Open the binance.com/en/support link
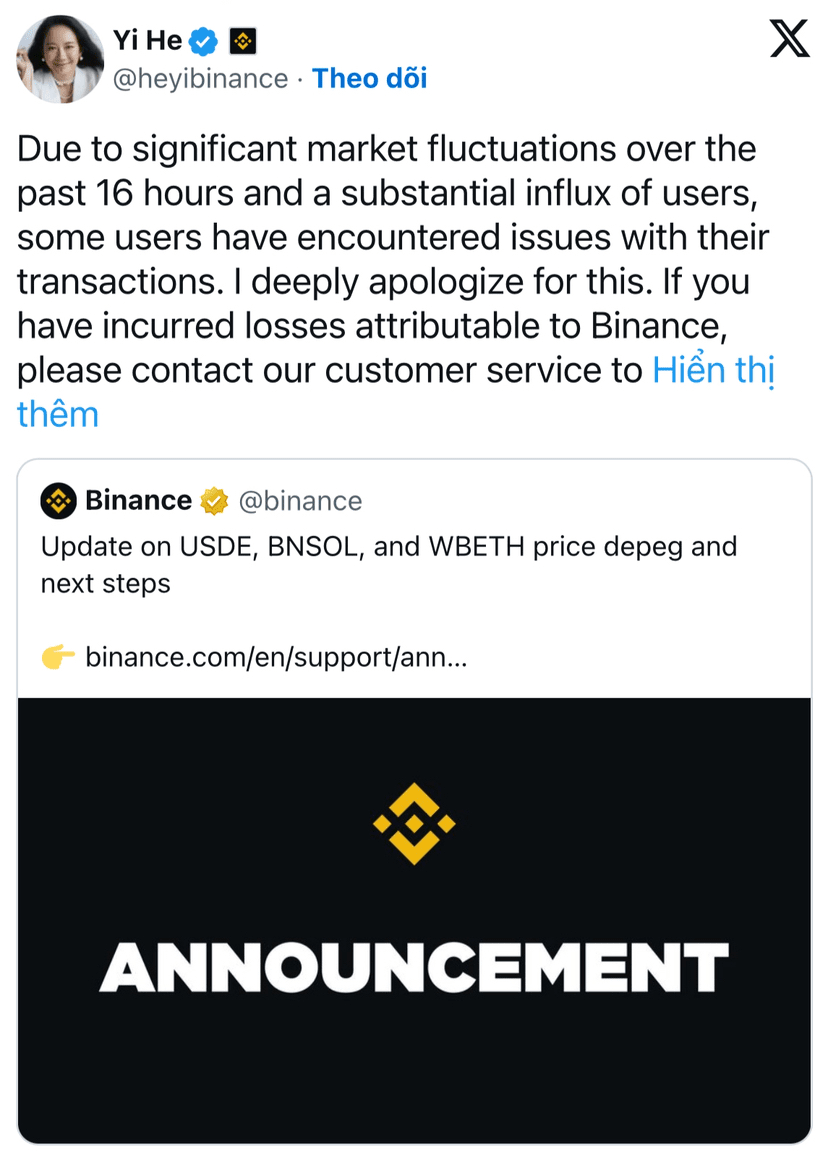Viewport: 828px width, 1151px height. tap(276, 658)
